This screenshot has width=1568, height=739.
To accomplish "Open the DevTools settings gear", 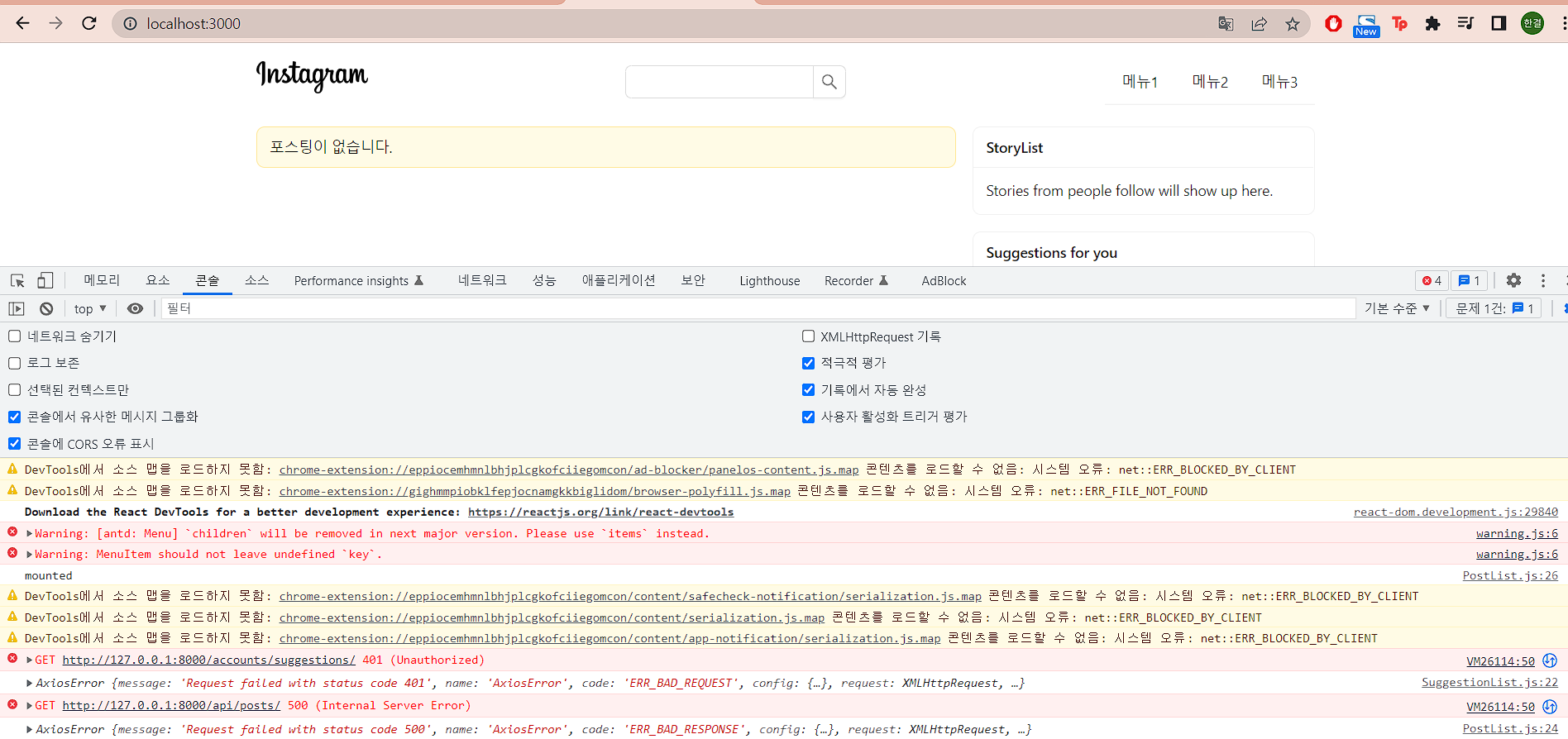I will (1513, 280).
